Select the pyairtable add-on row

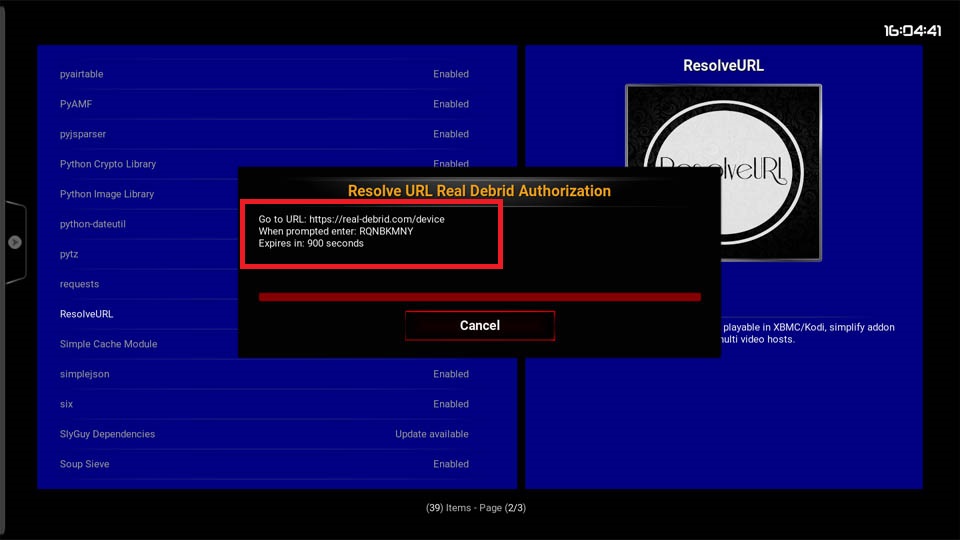[x=264, y=74]
